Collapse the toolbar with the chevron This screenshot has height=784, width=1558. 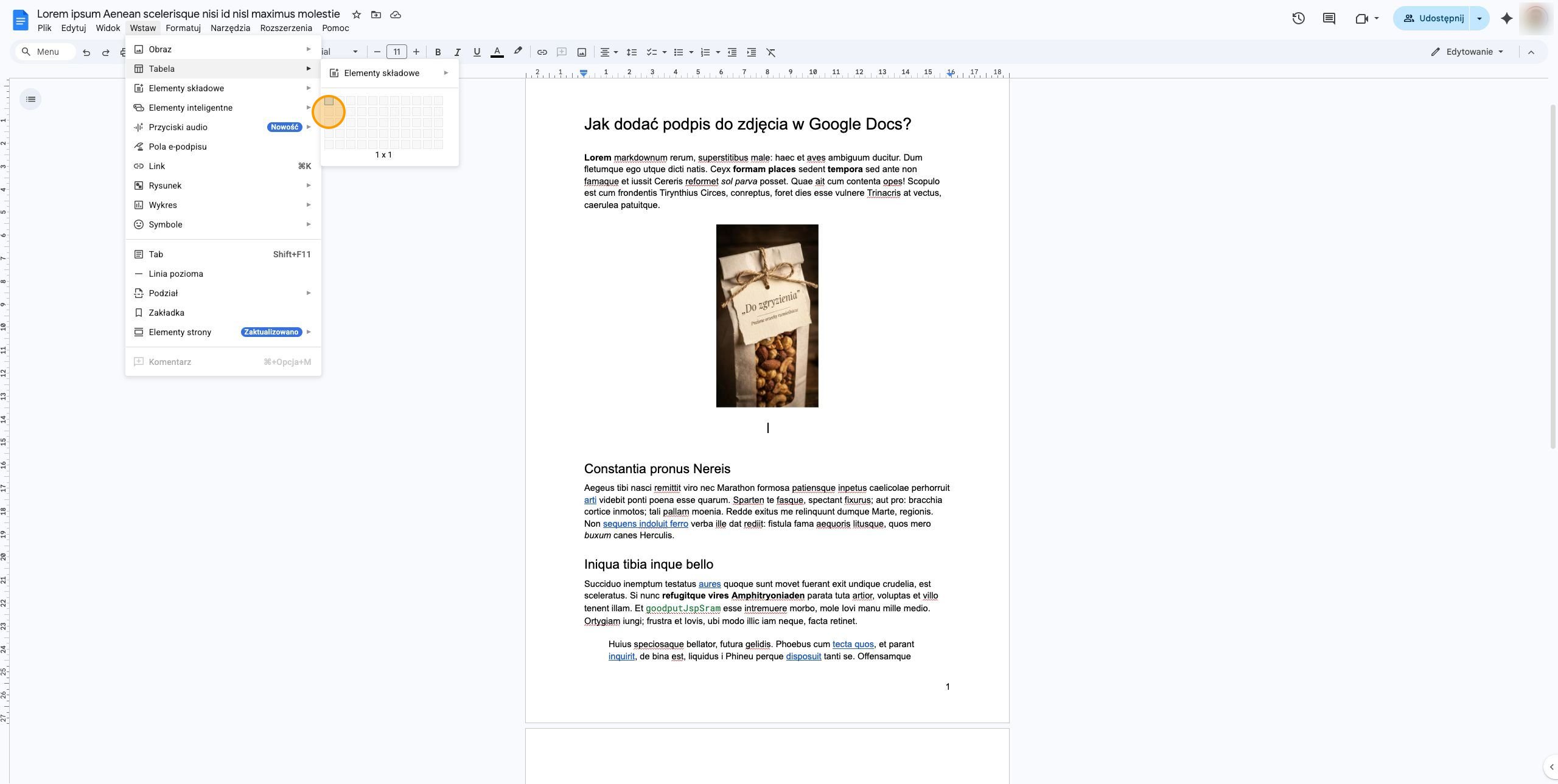tap(1531, 52)
